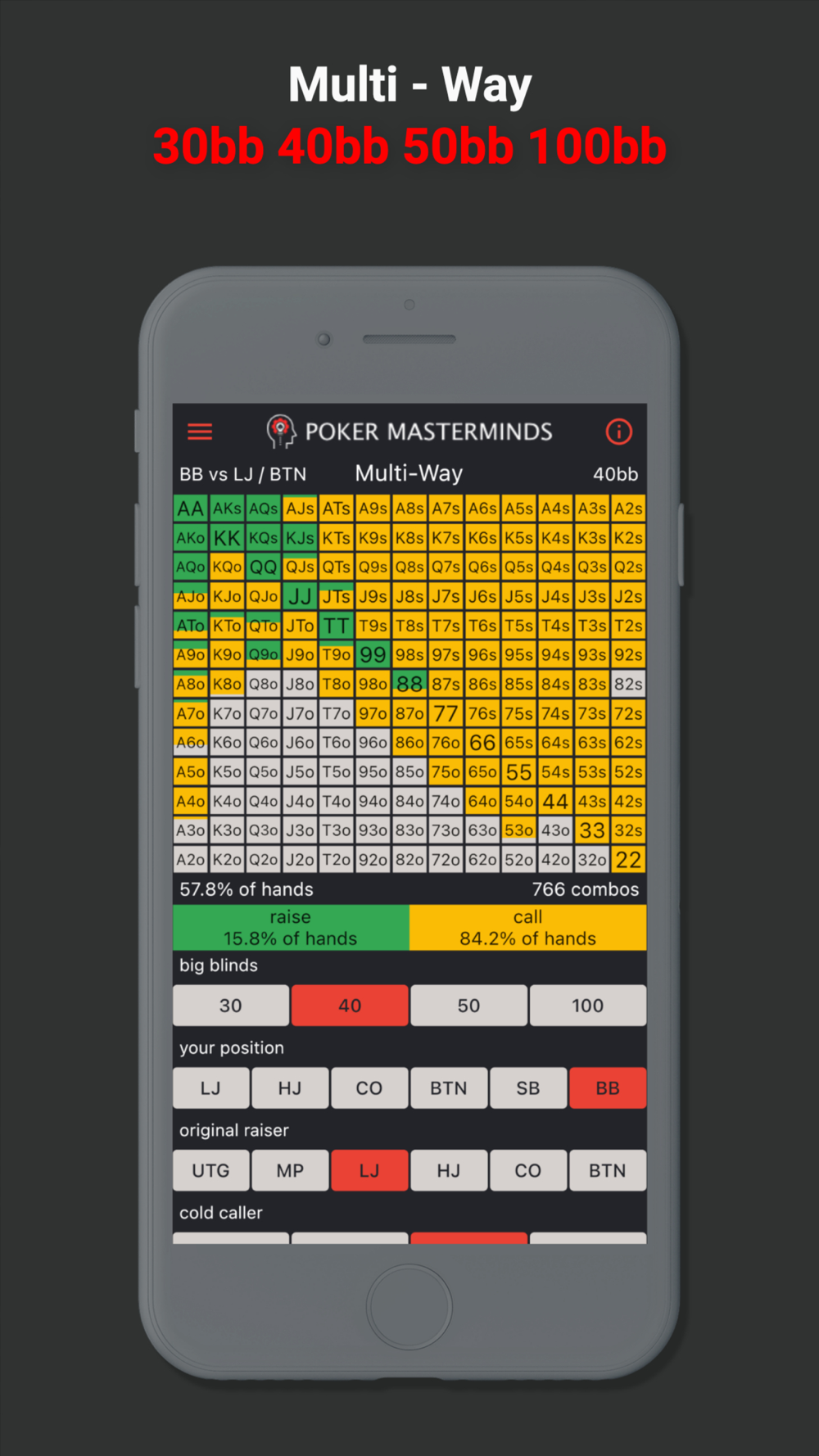819x1456 pixels.
Task: Tap the red info circle icon
Action: coord(618,432)
